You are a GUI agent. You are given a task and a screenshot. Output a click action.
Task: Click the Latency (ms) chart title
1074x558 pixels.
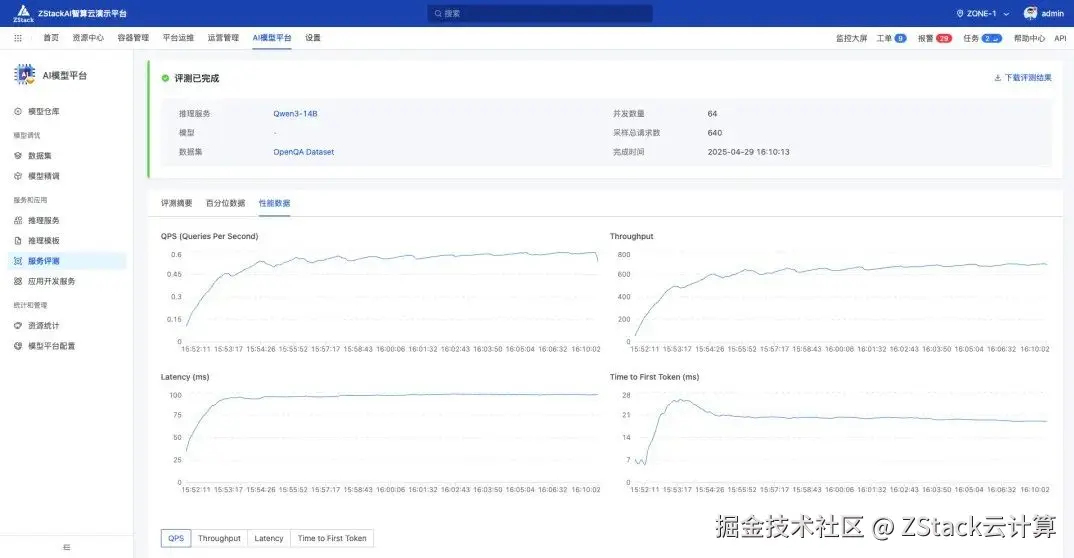[185, 377]
